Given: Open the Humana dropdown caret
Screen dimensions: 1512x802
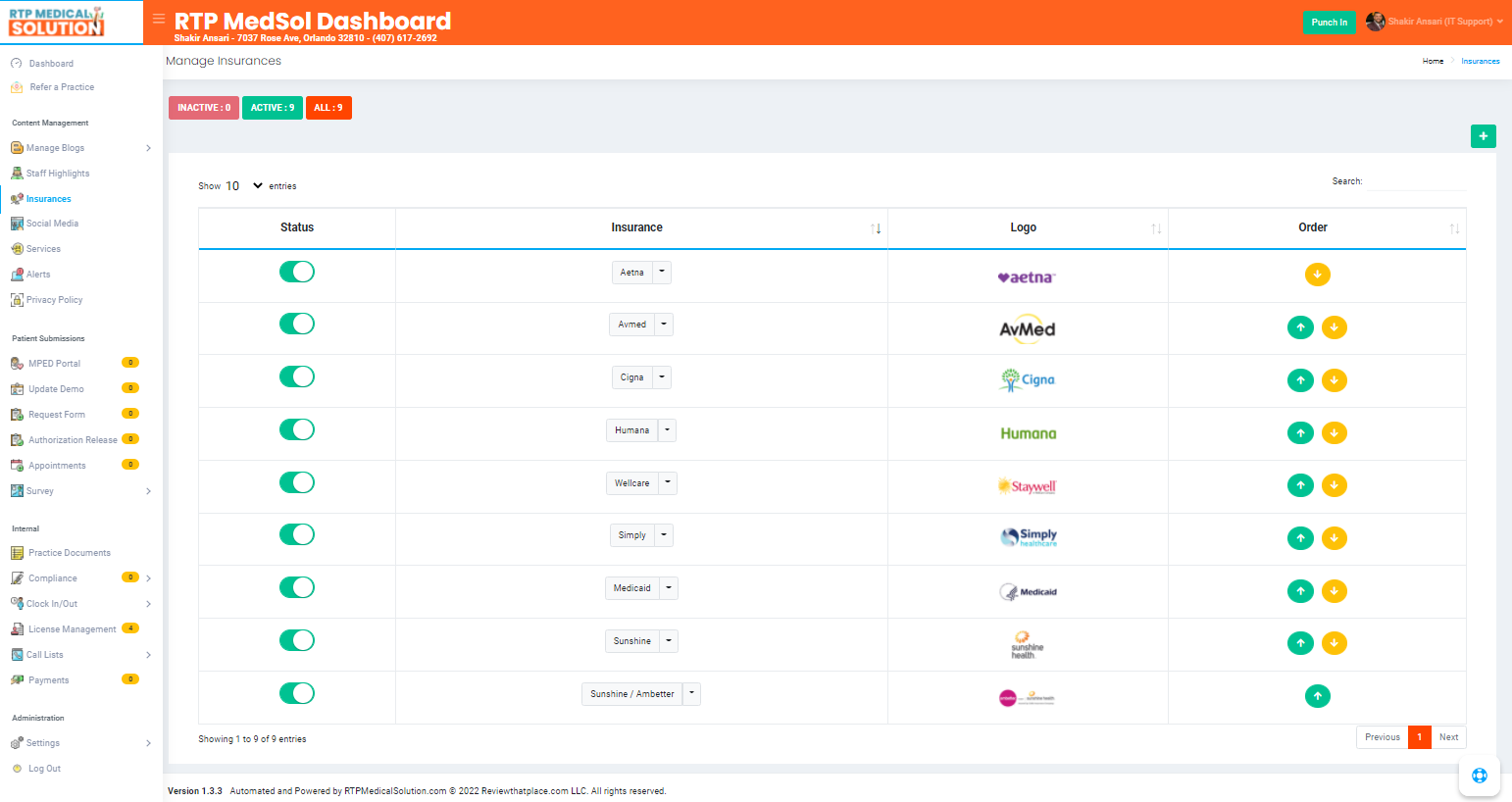Looking at the screenshot, I should click(667, 430).
